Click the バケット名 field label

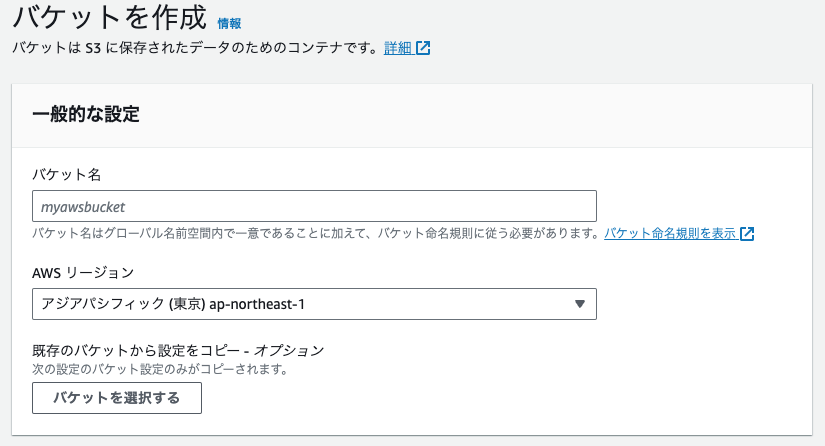[66, 175]
